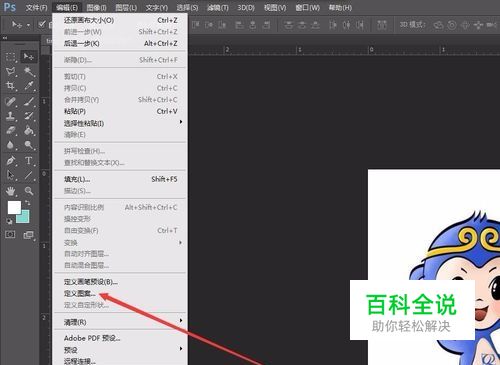This screenshot has height=365, width=500.
Task: Click the align right edges icon
Action: [x=266, y=25]
